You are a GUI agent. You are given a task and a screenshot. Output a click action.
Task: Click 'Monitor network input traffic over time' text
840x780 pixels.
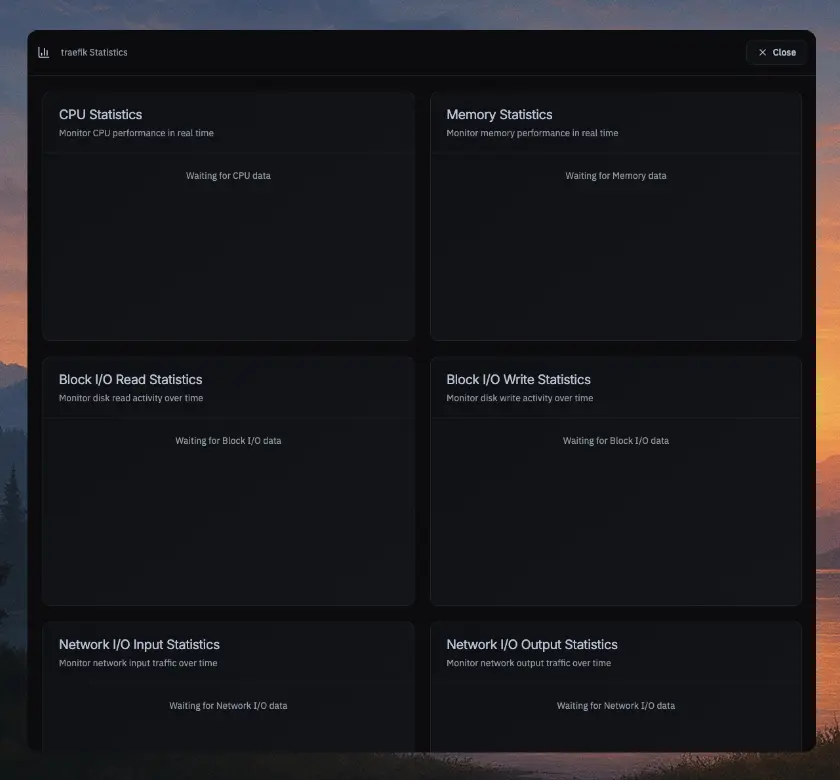click(x=138, y=663)
